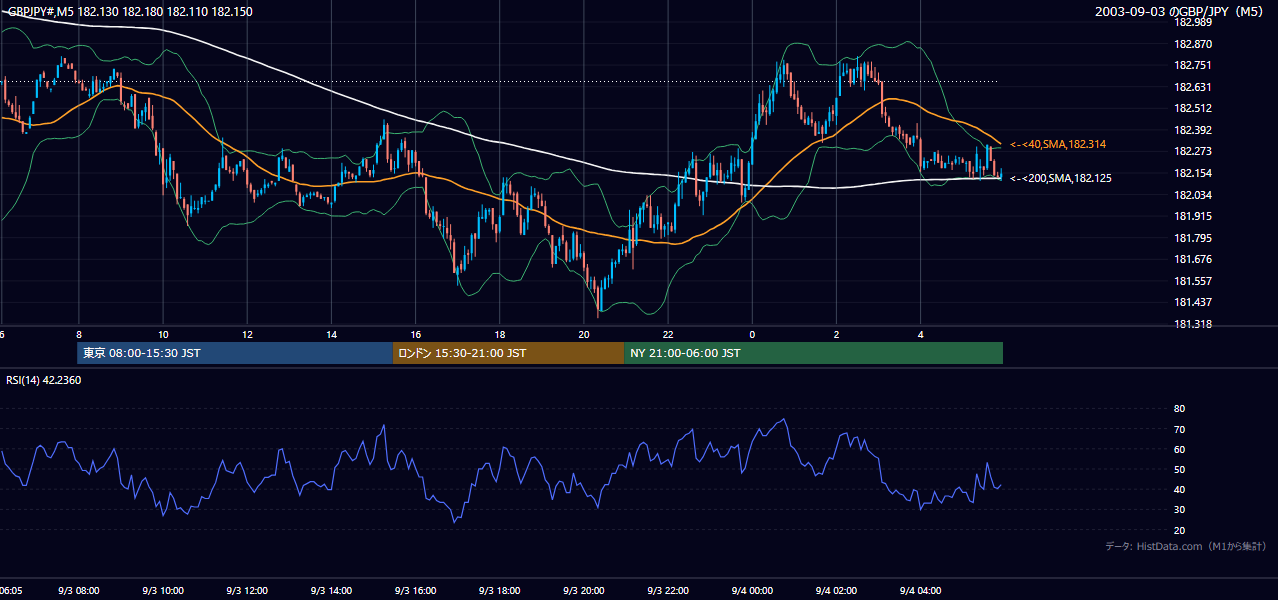The width and height of the screenshot is (1278, 600).
Task: Select the ロンドン 15:30-21:00 JST session bar
Action: [508, 353]
